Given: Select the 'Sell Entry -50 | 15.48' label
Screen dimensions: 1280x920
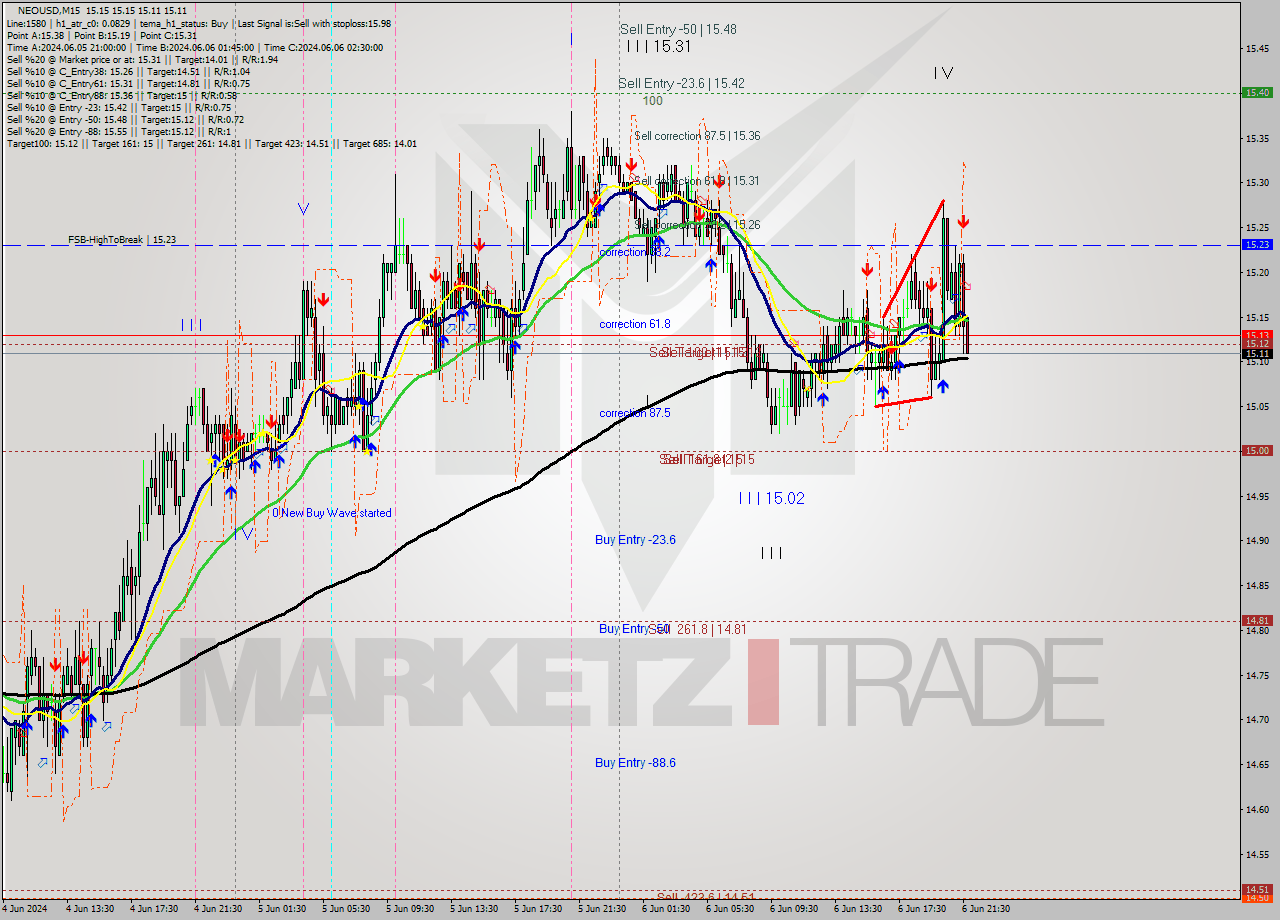Looking at the screenshot, I should (x=678, y=30).
